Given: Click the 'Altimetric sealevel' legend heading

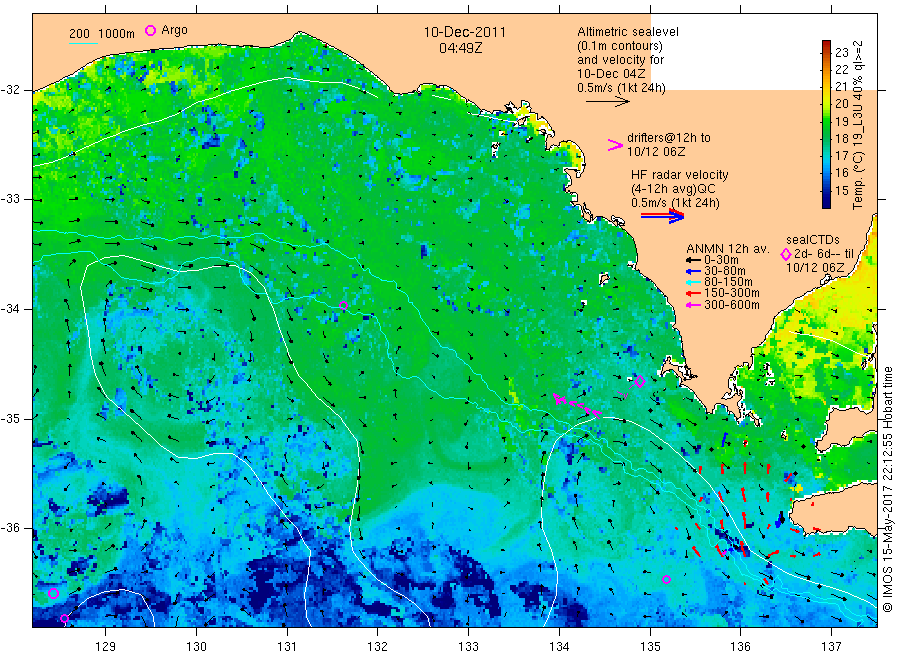Looking at the screenshot, I should tap(628, 32).
